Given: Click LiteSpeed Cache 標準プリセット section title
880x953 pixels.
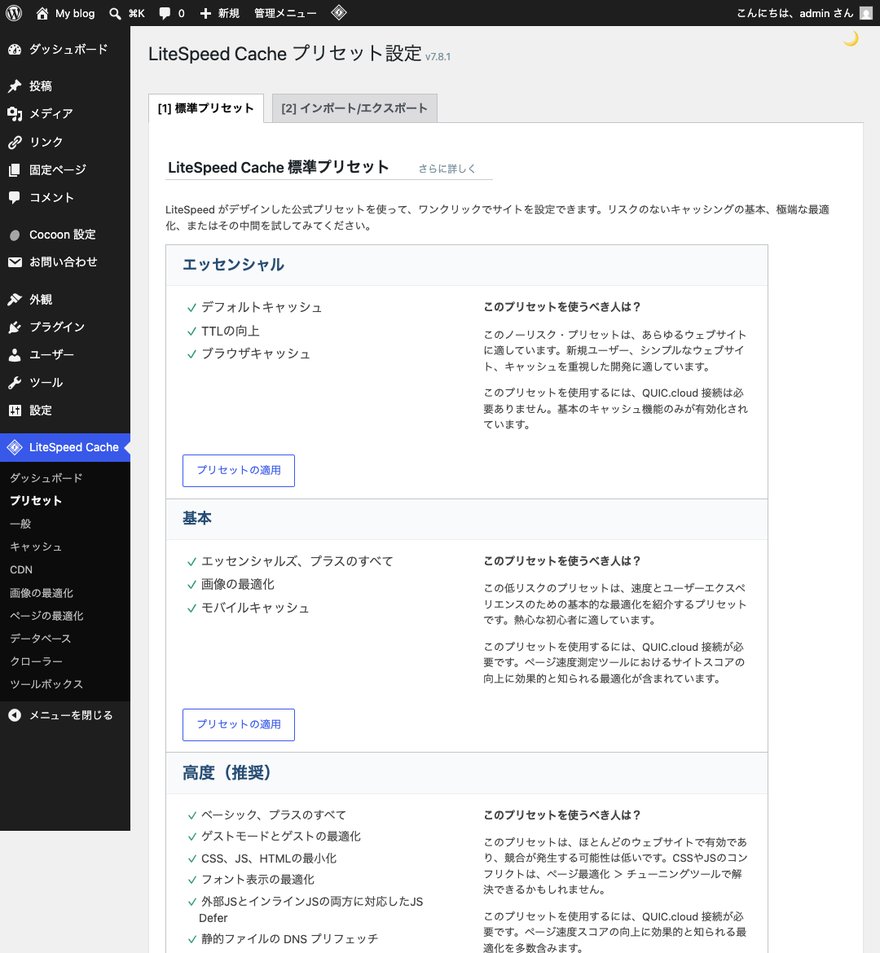Looking at the screenshot, I should pos(278,167).
